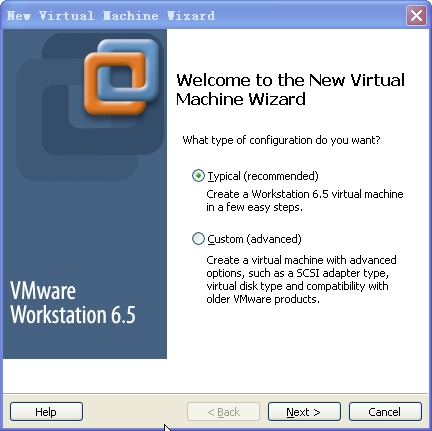Select the Custom (advanced) radio button

(x=198, y=239)
